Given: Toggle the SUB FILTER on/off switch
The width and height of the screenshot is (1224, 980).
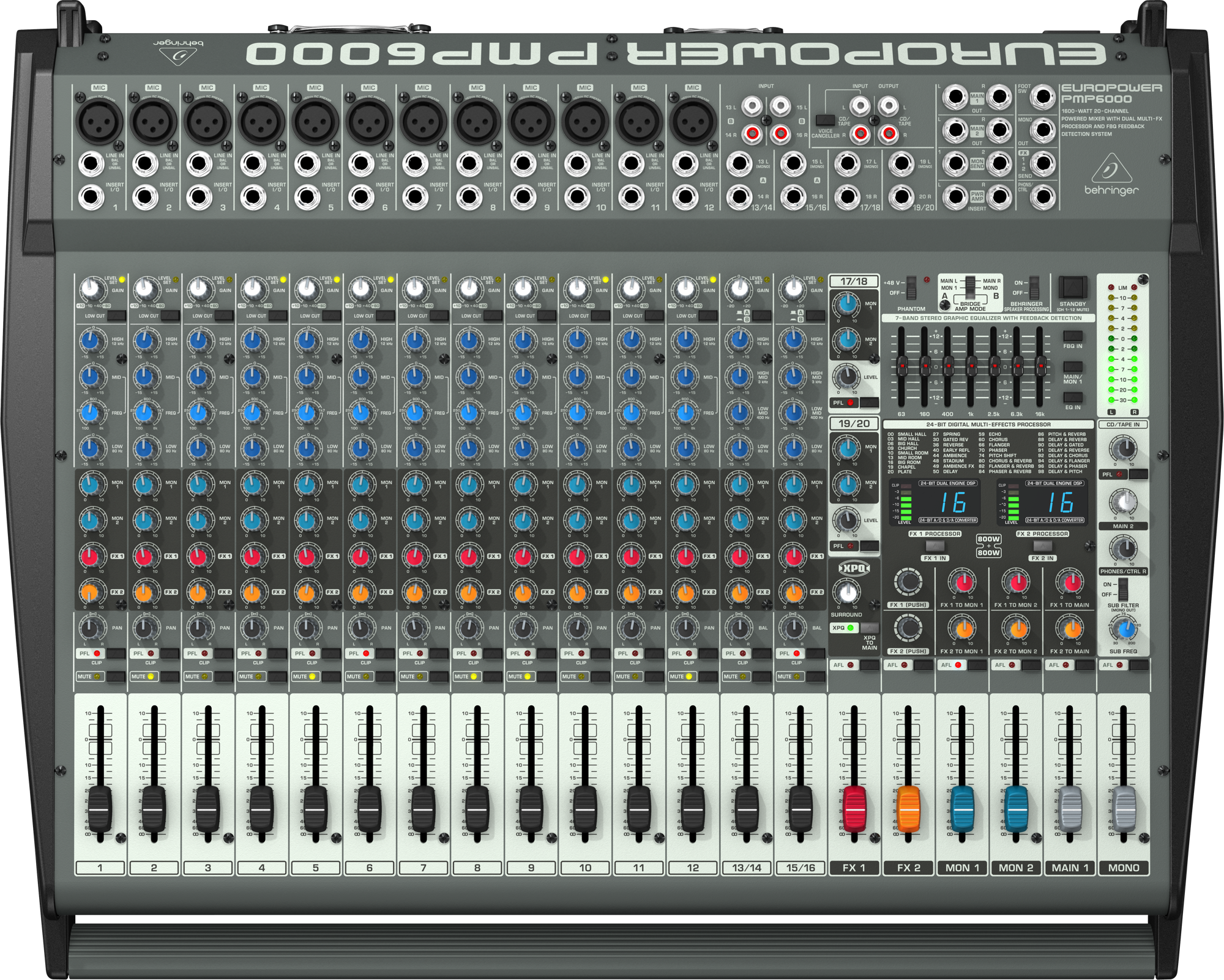Looking at the screenshot, I should (1122, 589).
